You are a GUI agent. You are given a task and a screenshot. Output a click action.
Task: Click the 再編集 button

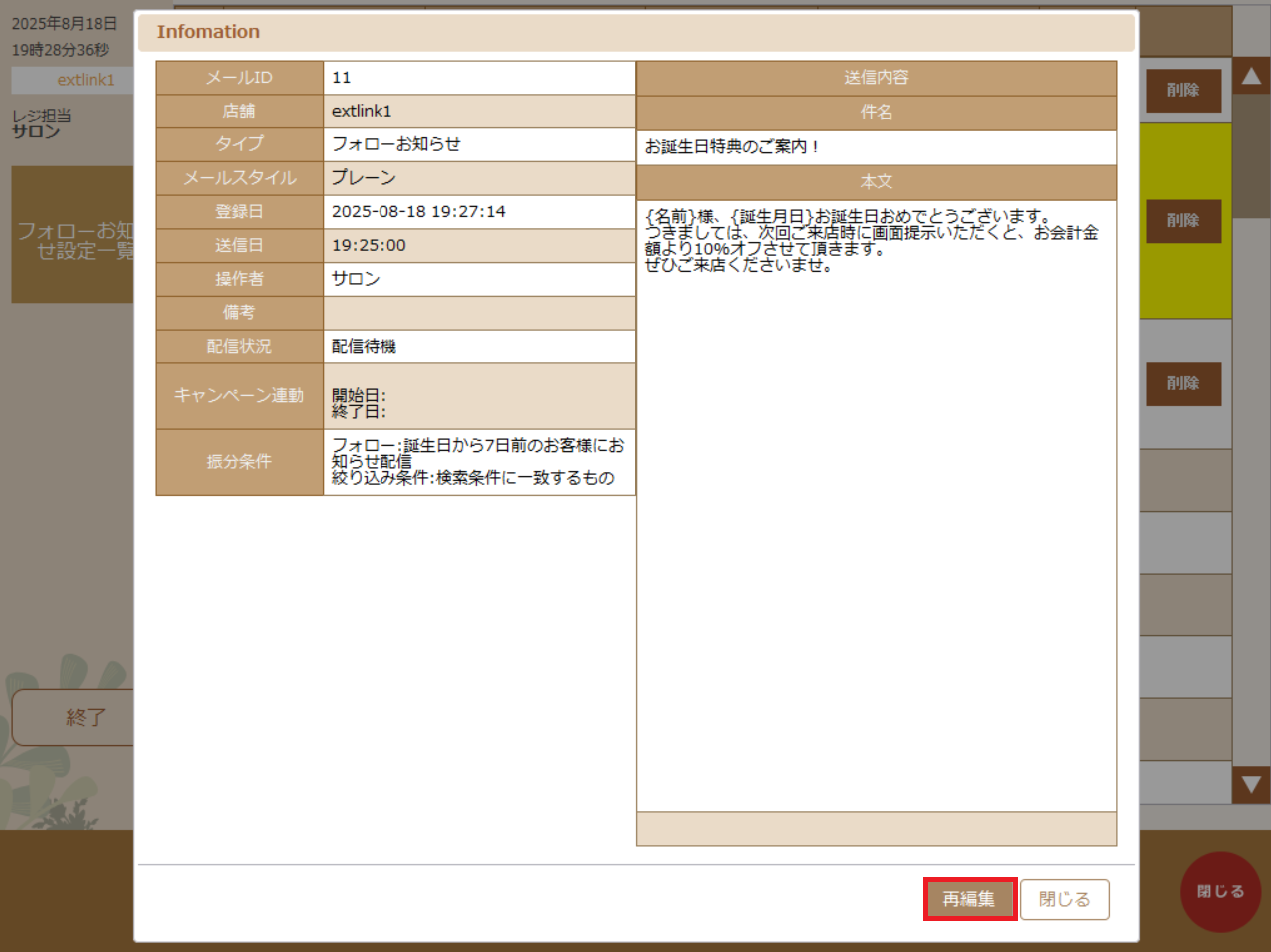(x=969, y=899)
